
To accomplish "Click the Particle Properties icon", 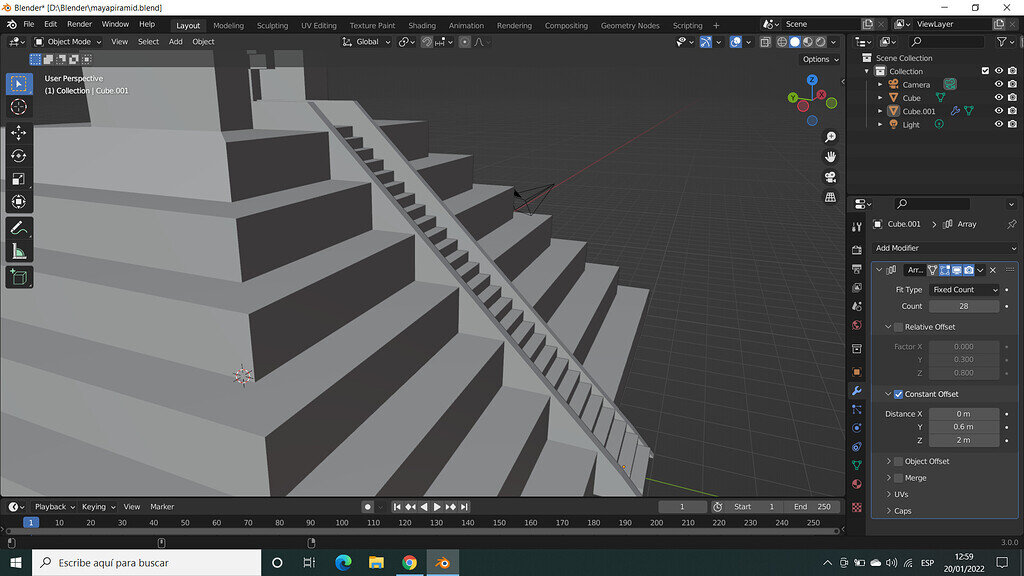I will [x=856, y=409].
